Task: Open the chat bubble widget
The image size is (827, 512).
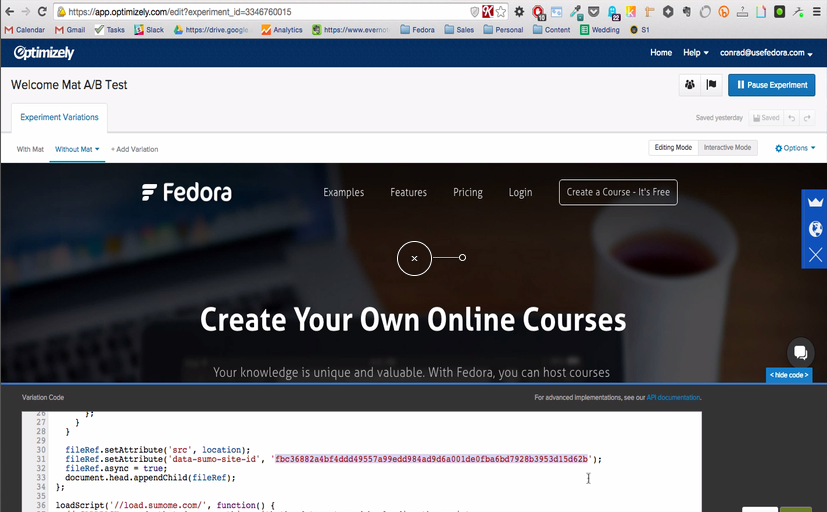Action: click(x=800, y=352)
